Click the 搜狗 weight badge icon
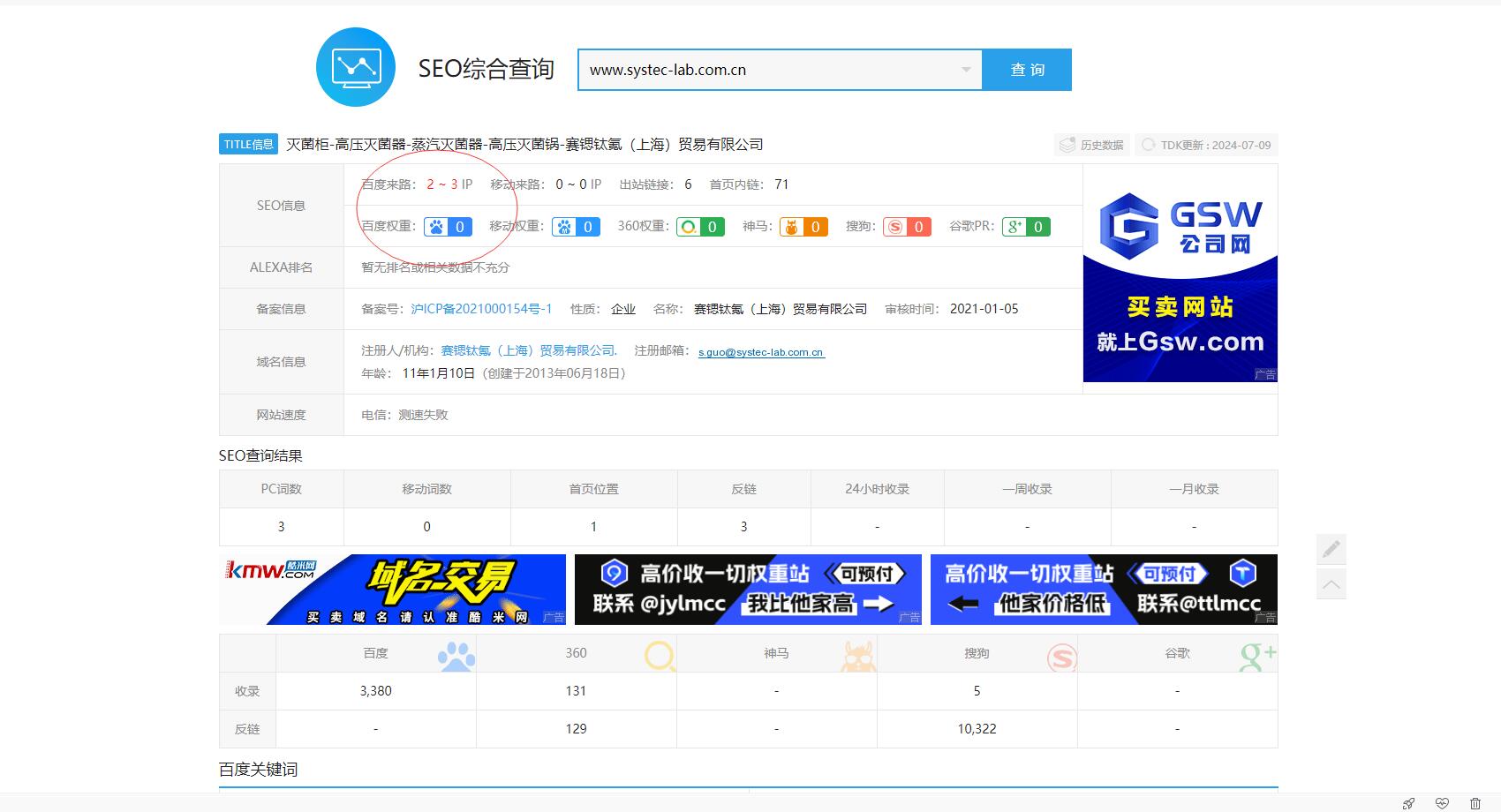 (x=907, y=227)
